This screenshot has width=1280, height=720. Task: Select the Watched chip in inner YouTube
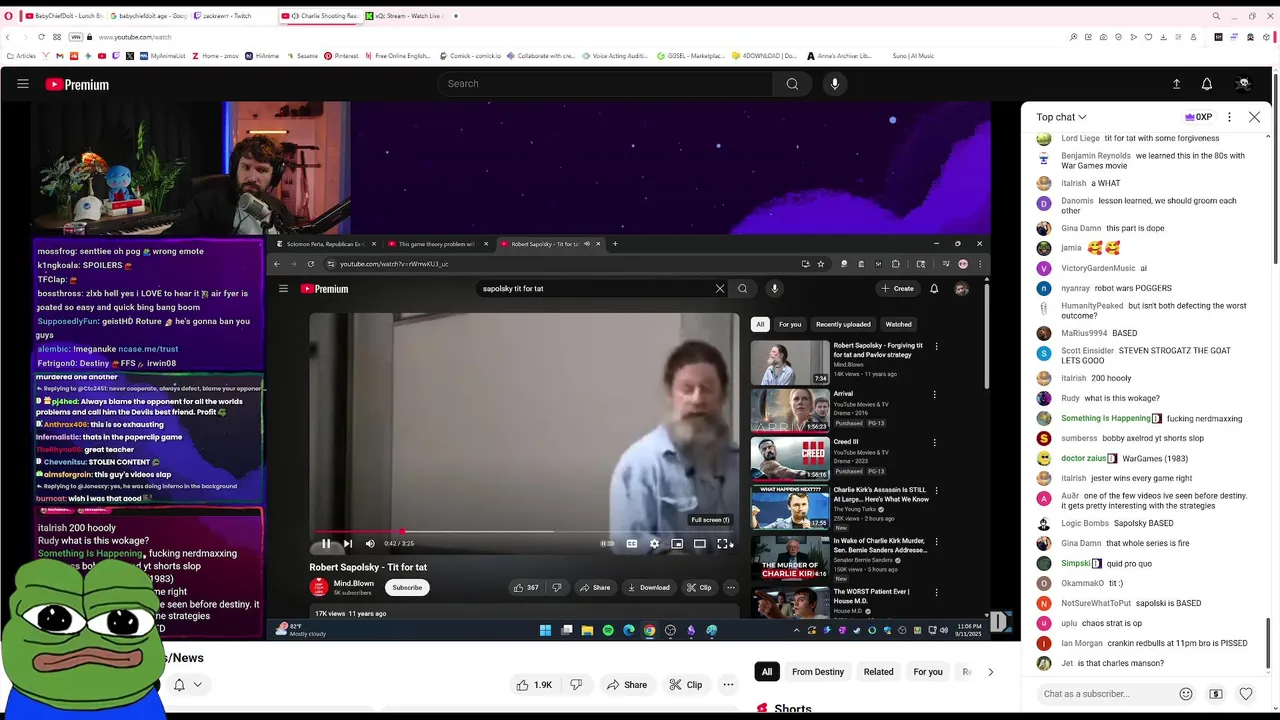point(898,324)
